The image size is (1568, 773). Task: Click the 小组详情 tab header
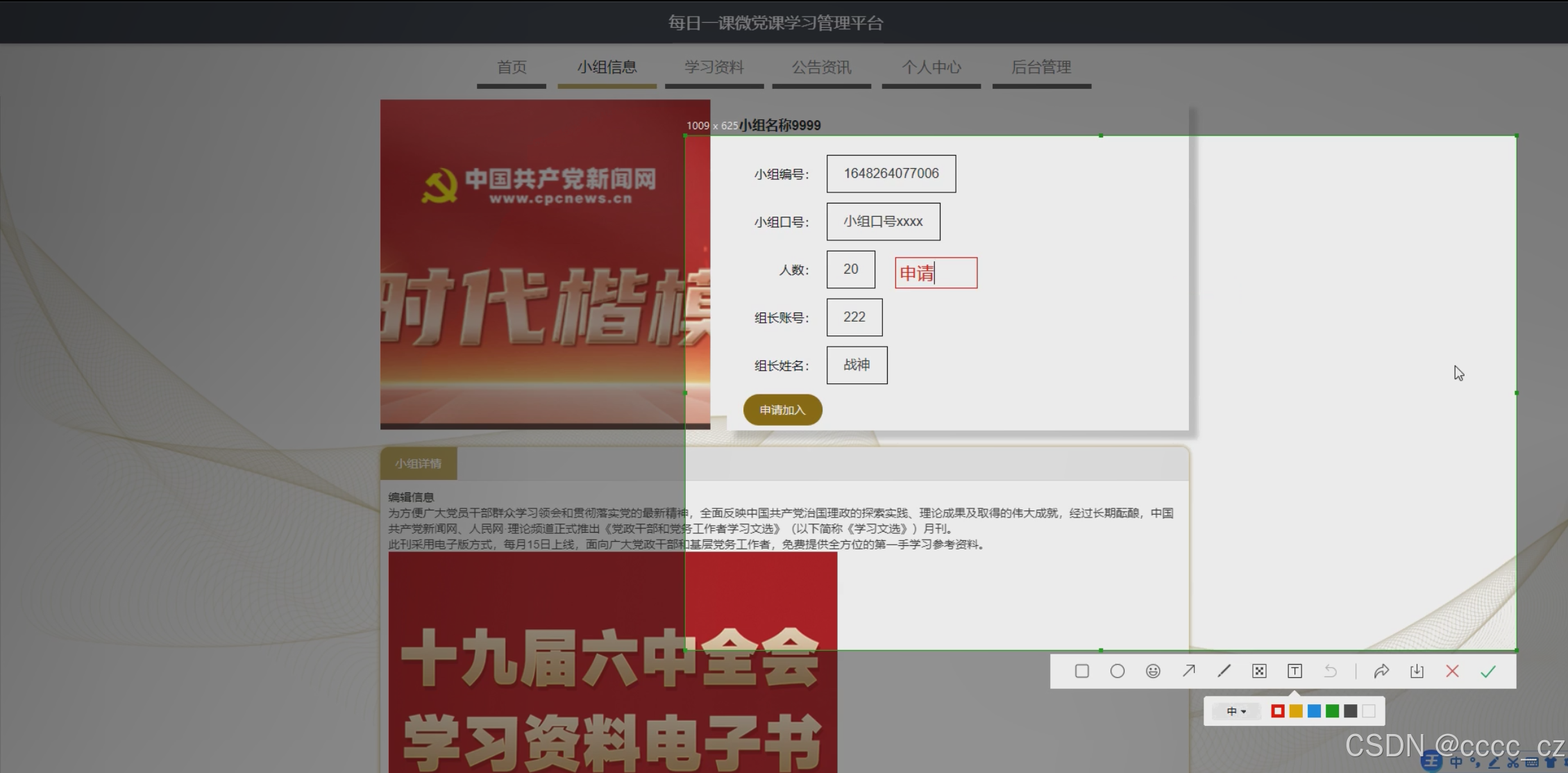click(418, 463)
